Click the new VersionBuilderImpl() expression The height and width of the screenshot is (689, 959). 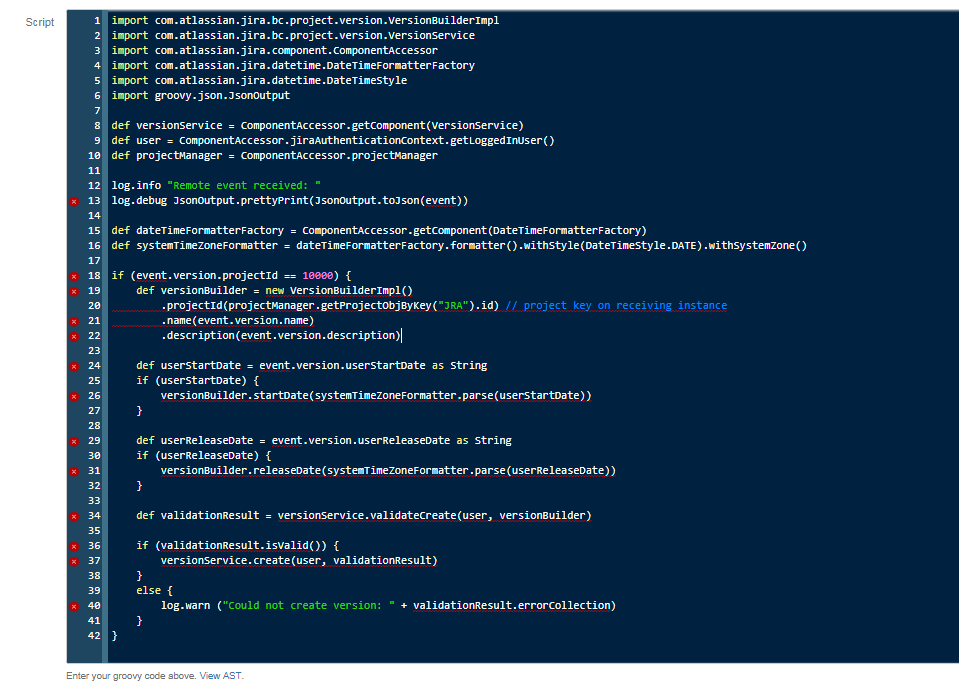pos(339,290)
